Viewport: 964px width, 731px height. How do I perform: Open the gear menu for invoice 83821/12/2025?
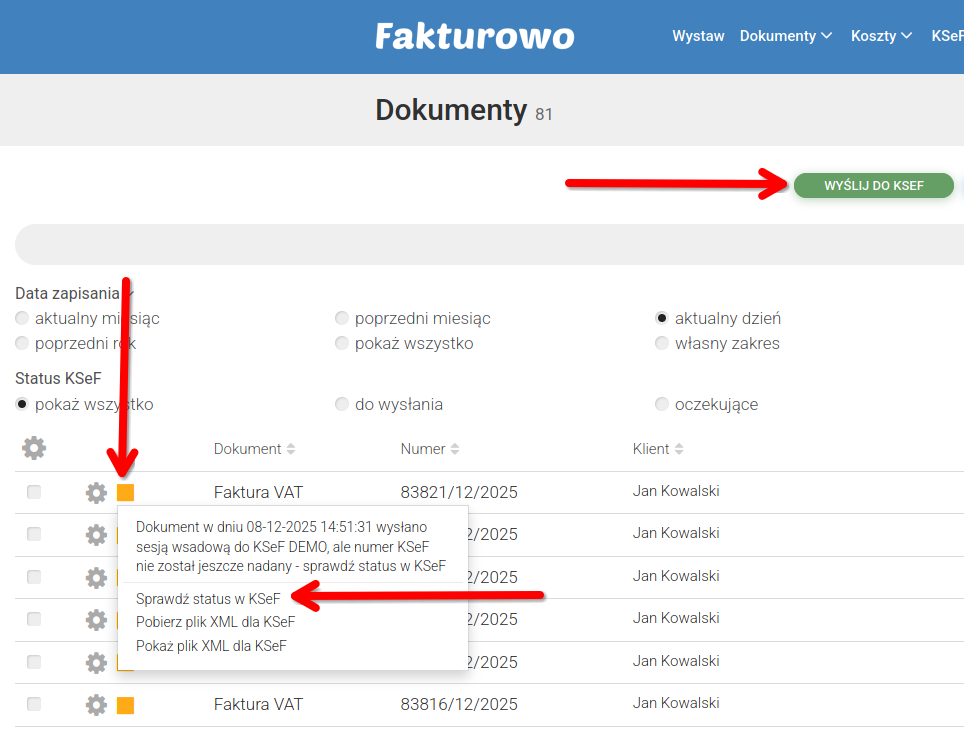coord(95,492)
